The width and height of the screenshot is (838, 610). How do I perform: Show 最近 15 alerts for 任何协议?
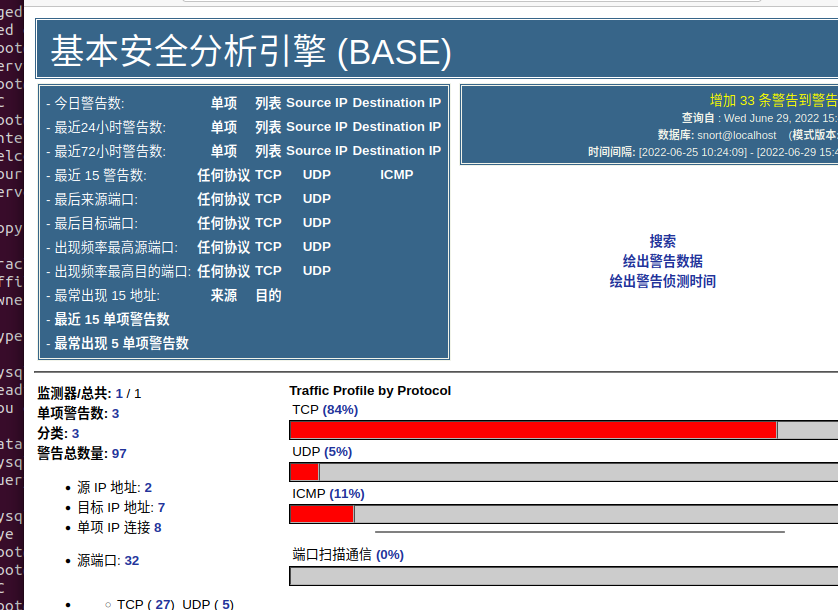223,175
